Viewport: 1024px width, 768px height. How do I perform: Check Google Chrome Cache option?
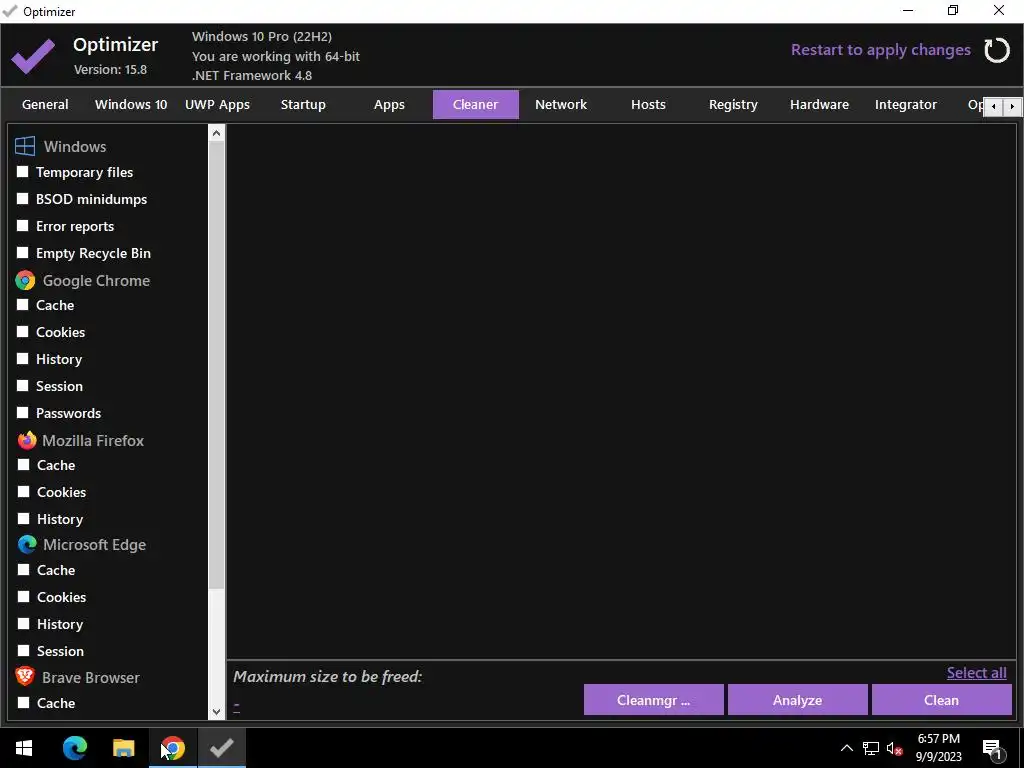23,305
